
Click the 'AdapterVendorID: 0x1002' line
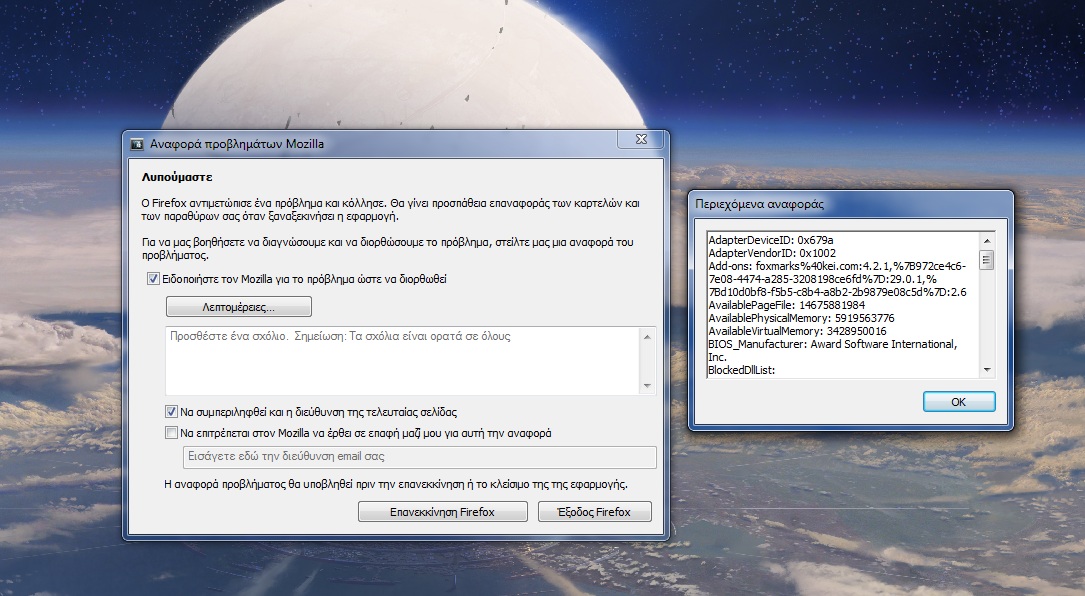point(772,253)
